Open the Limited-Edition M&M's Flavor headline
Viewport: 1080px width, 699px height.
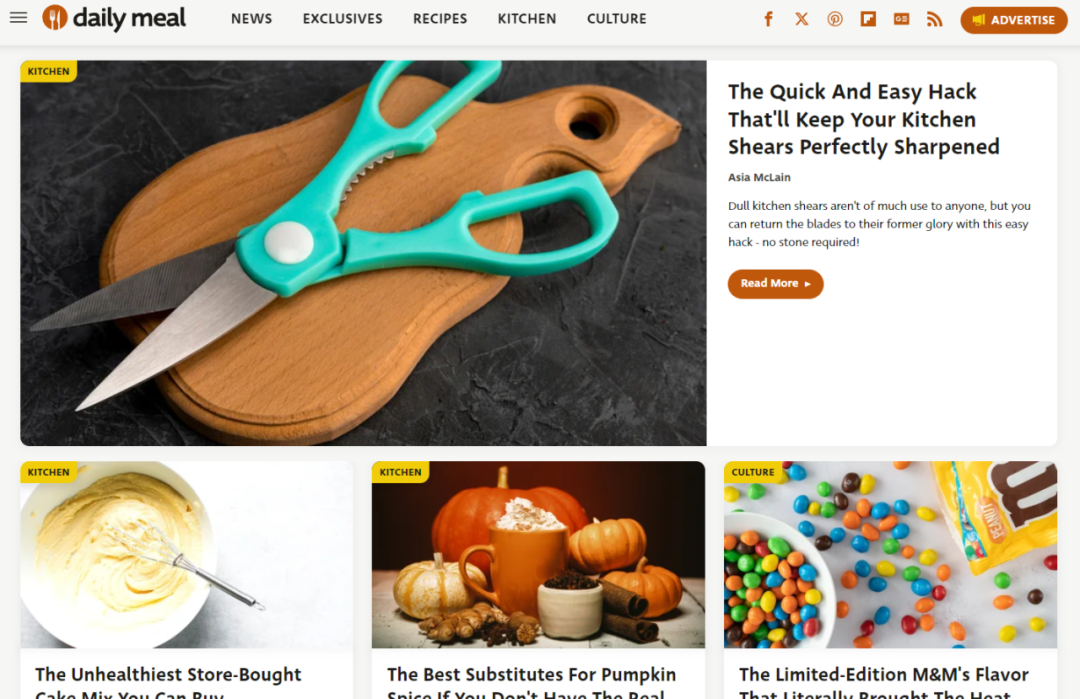coord(884,682)
